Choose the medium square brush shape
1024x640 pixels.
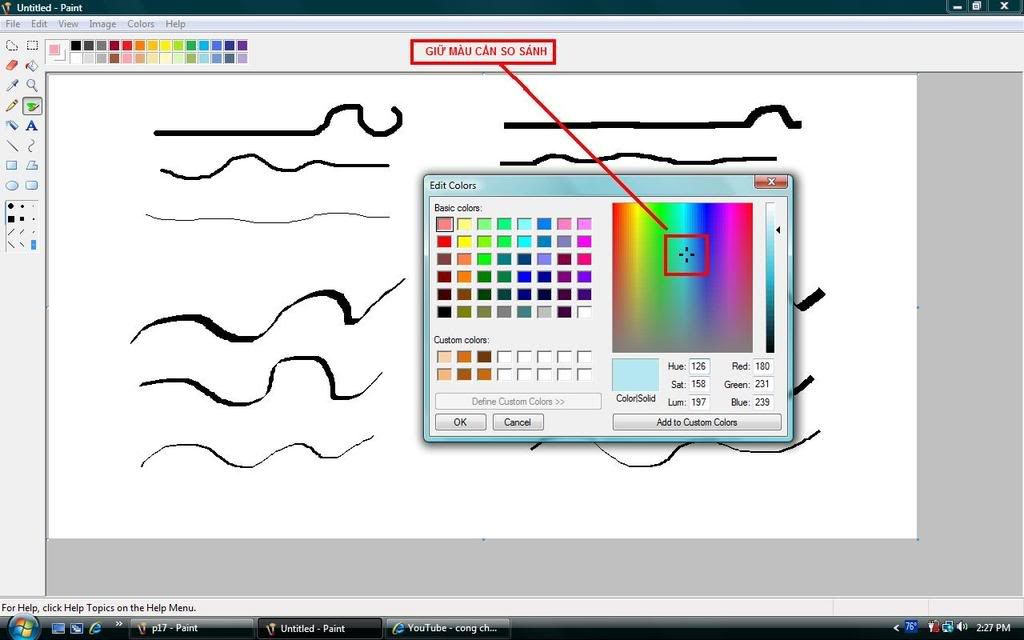tap(22, 219)
